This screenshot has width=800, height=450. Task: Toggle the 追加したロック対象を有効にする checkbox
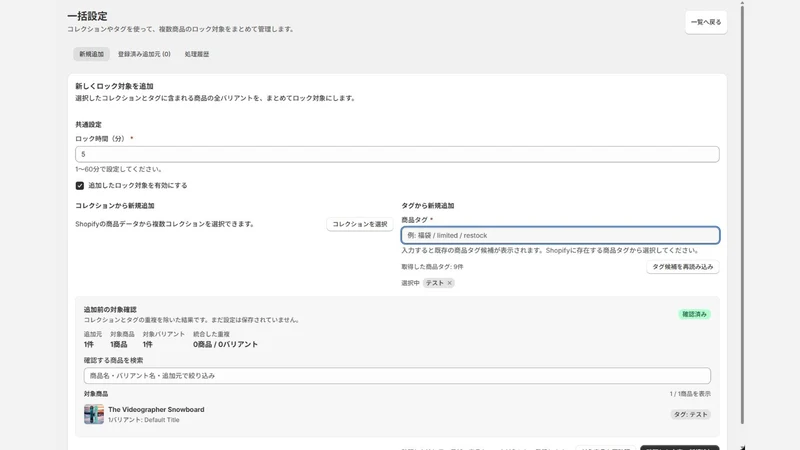(x=80, y=186)
